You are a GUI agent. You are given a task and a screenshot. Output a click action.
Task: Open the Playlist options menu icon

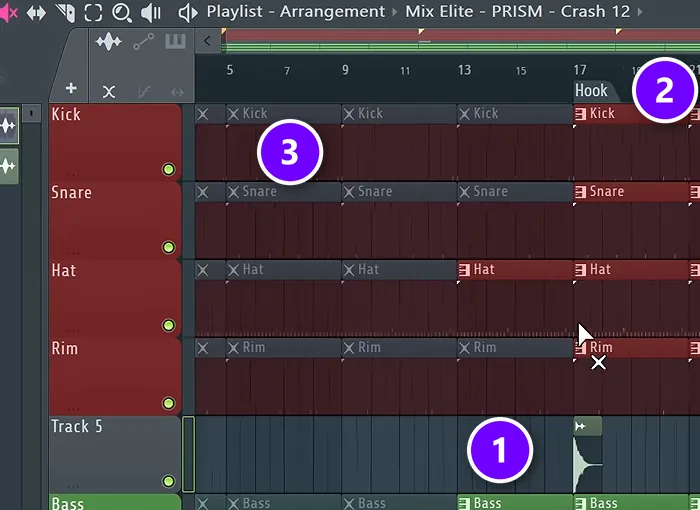pos(188,13)
